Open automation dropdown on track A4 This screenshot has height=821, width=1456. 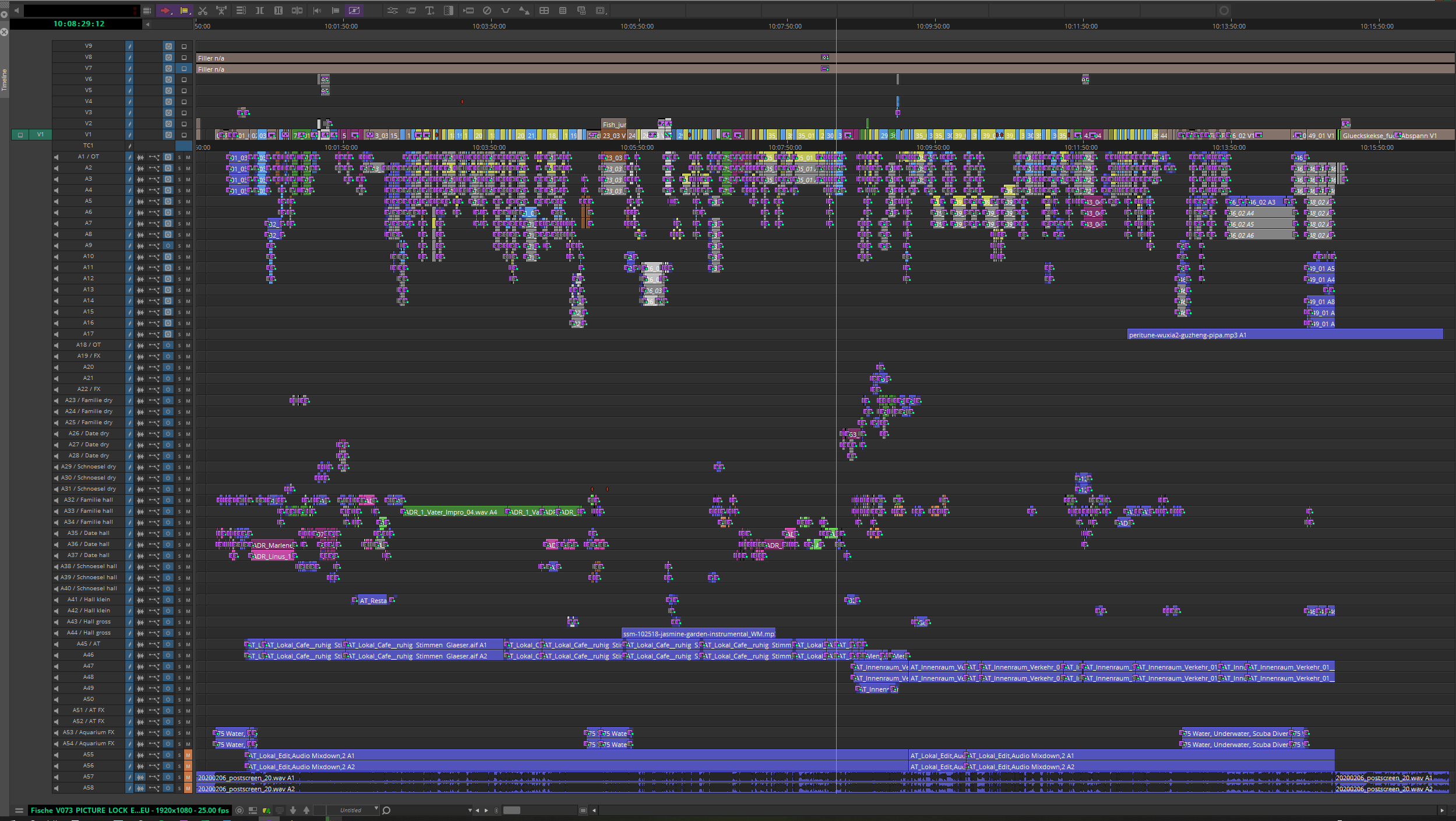(154, 190)
